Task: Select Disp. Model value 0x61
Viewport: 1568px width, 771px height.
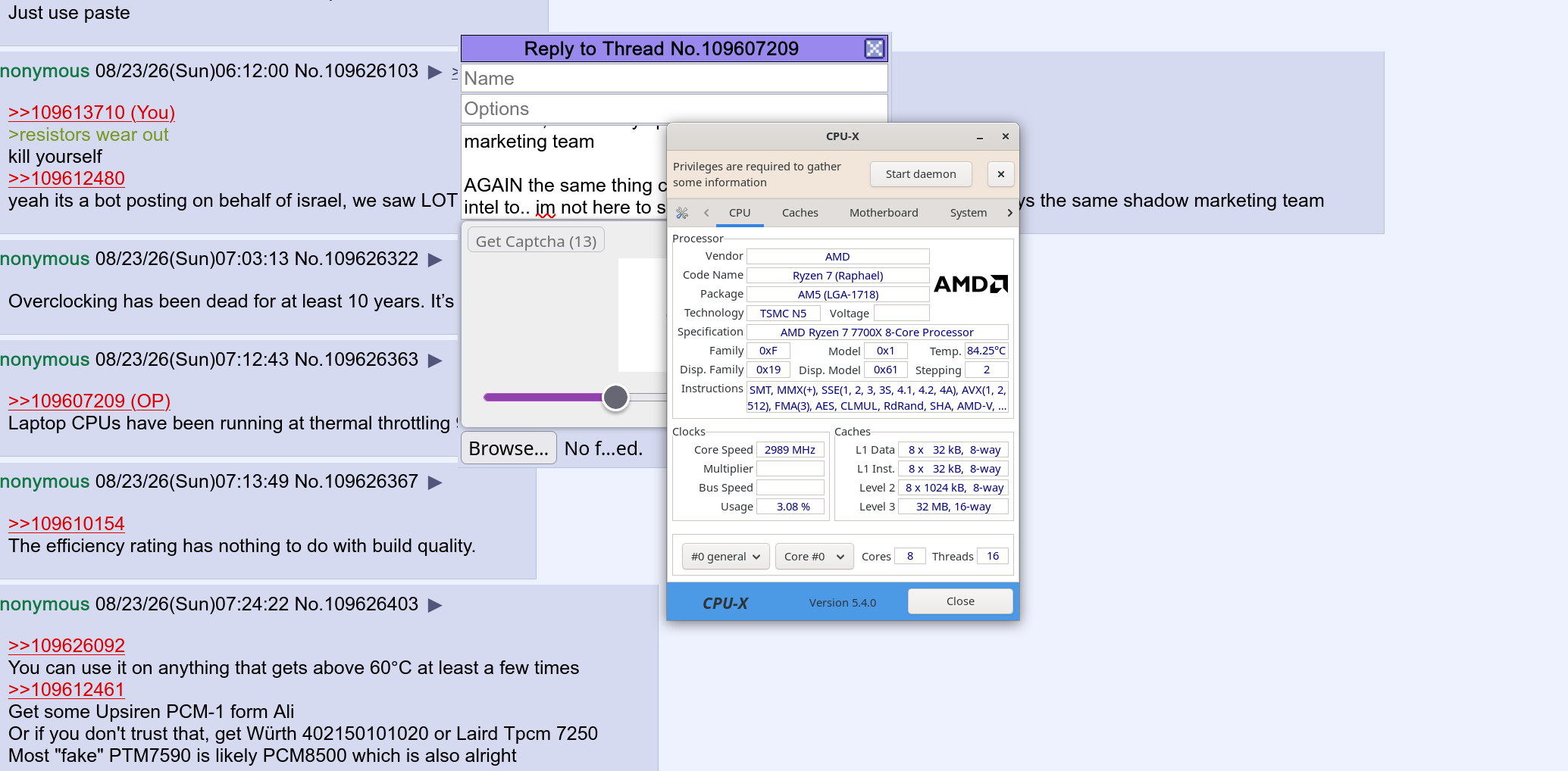Action: click(x=885, y=370)
